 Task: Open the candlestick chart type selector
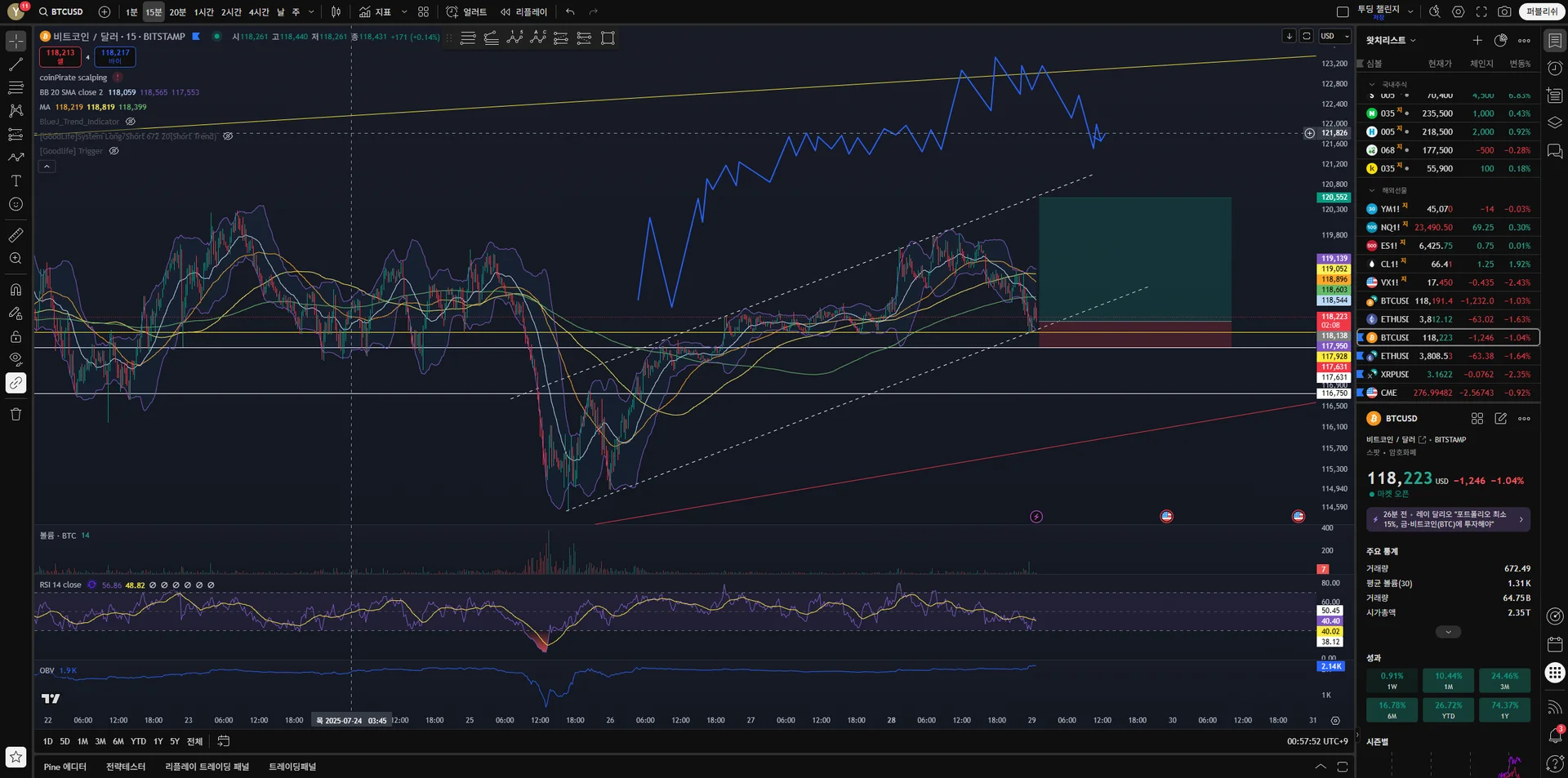coord(336,11)
